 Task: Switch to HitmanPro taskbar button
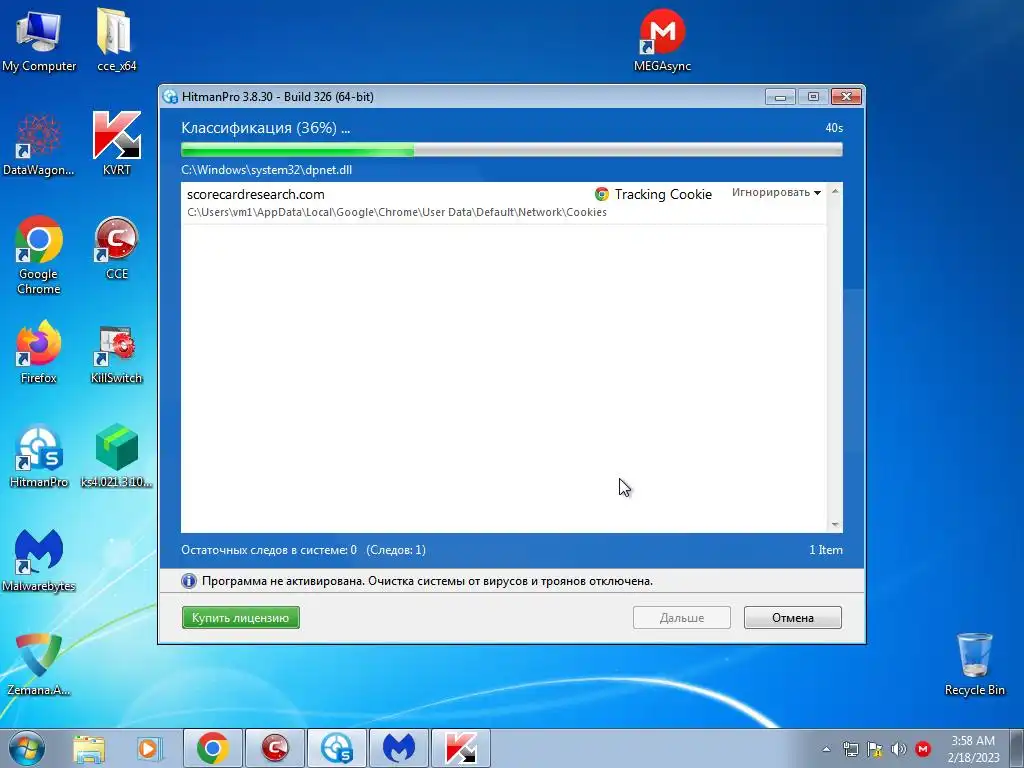337,748
